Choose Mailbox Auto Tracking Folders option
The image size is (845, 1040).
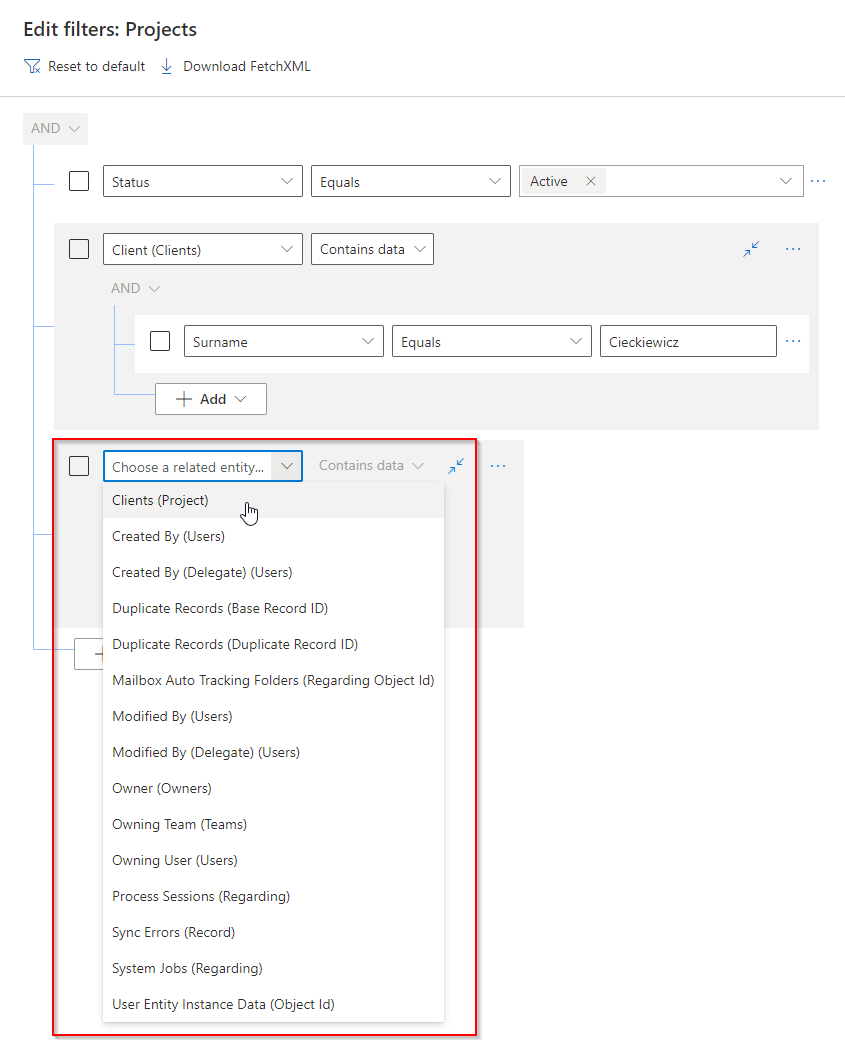click(273, 680)
